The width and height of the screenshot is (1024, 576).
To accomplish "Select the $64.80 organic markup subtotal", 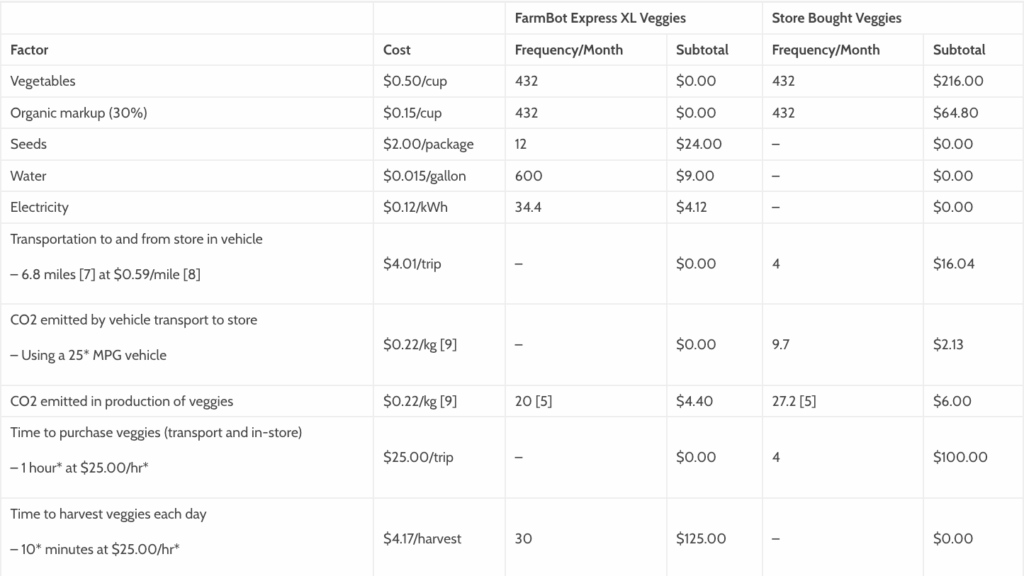I will (955, 113).
